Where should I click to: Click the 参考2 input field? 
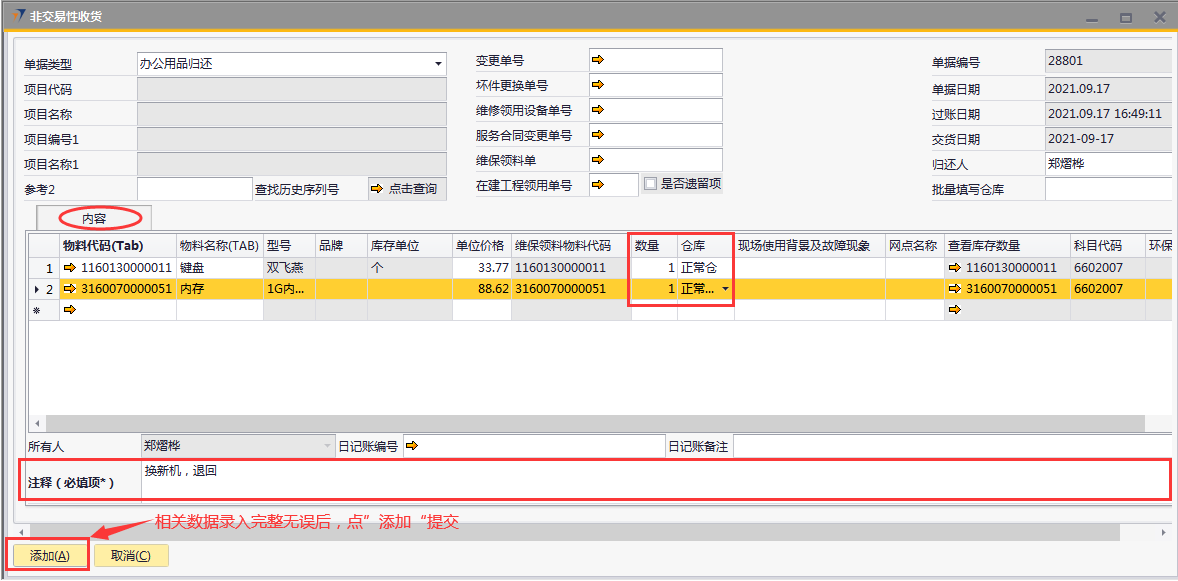click(x=194, y=189)
